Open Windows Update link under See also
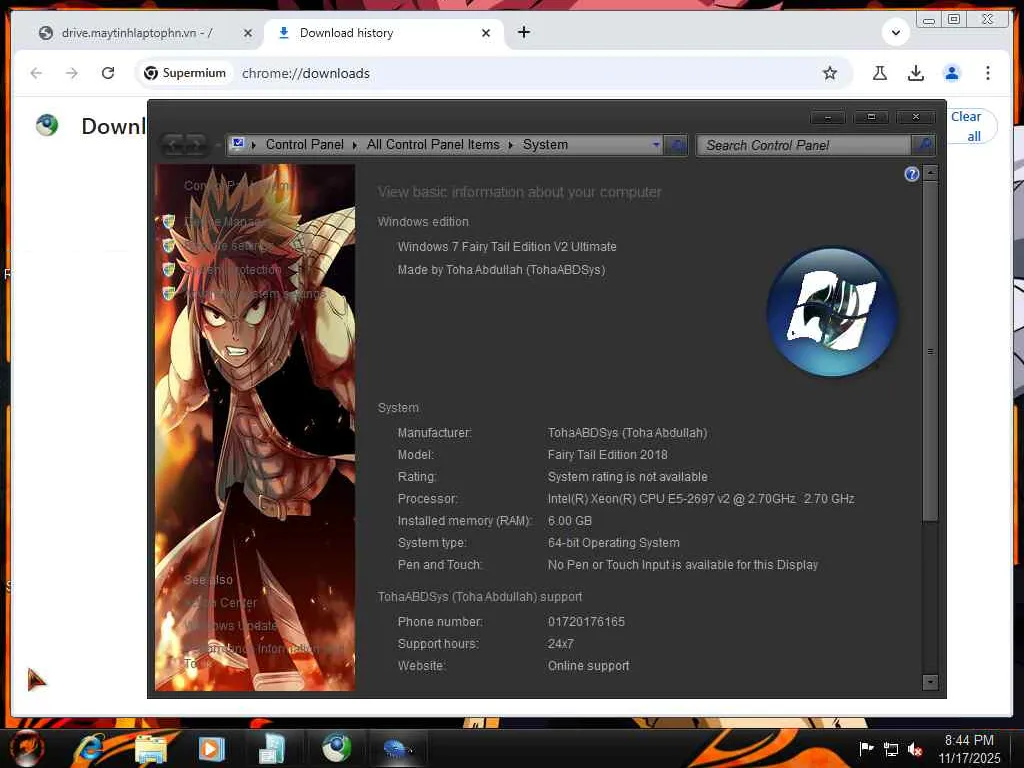1024x768 pixels. pos(231,626)
